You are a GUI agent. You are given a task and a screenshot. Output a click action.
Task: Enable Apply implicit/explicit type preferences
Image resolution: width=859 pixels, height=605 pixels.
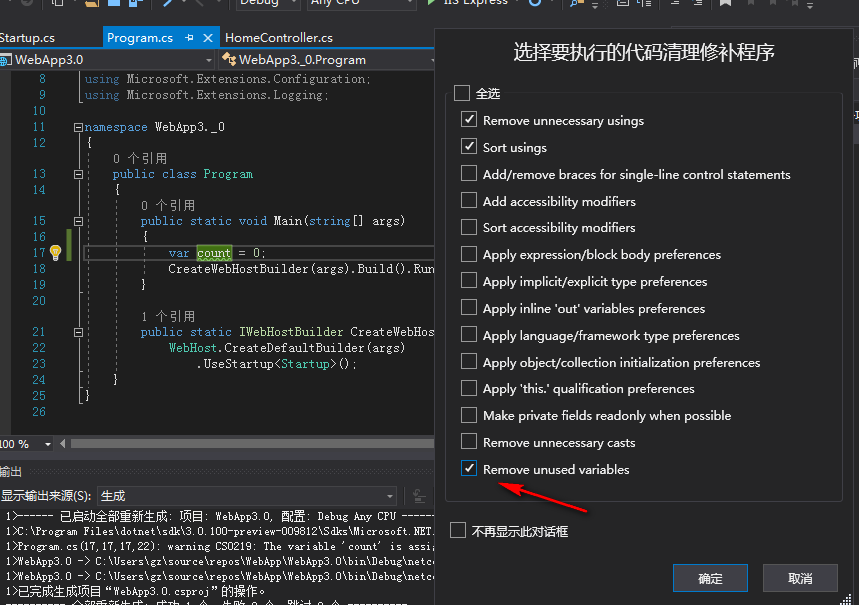coord(469,281)
